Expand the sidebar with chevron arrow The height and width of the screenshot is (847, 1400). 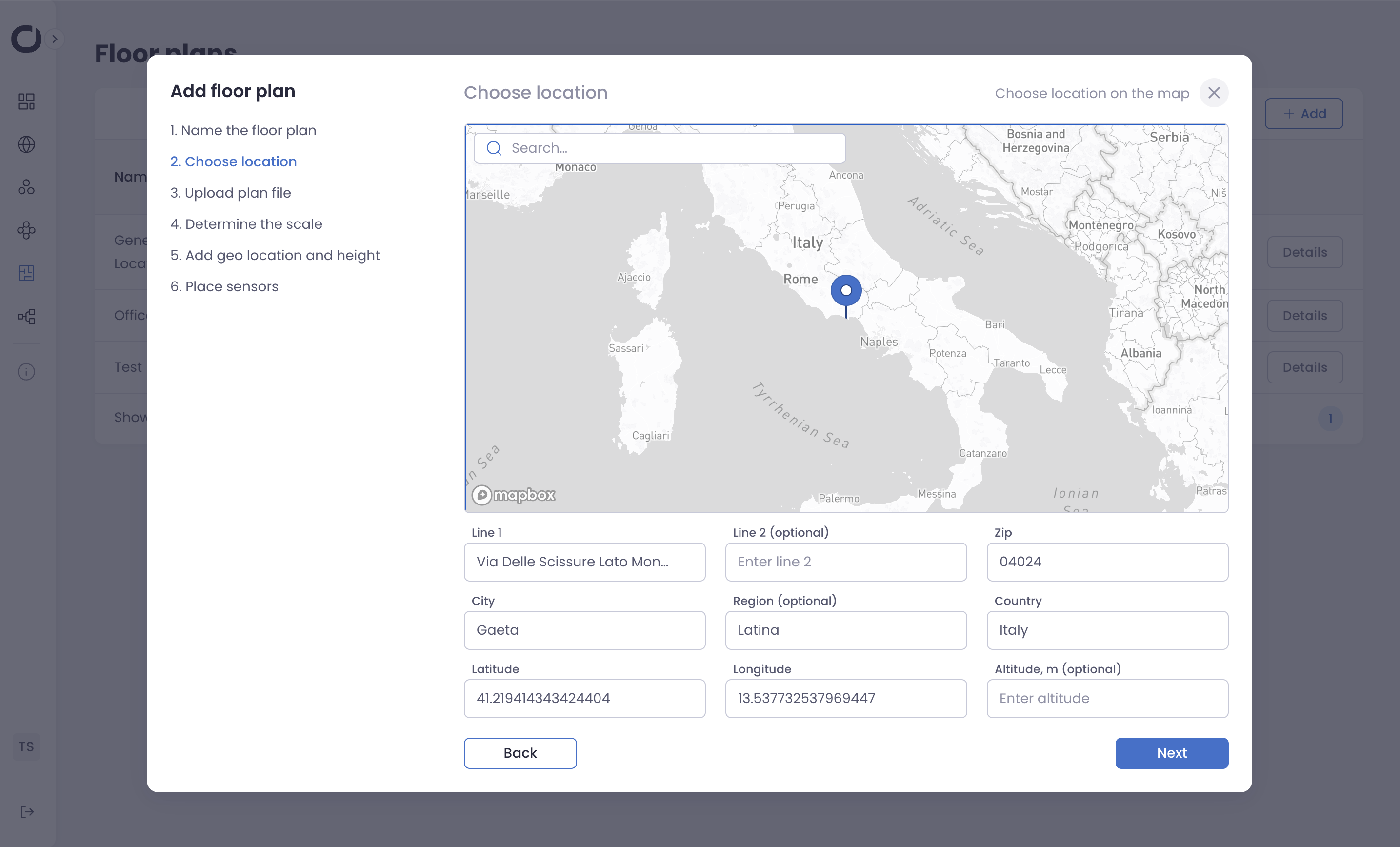pos(55,39)
